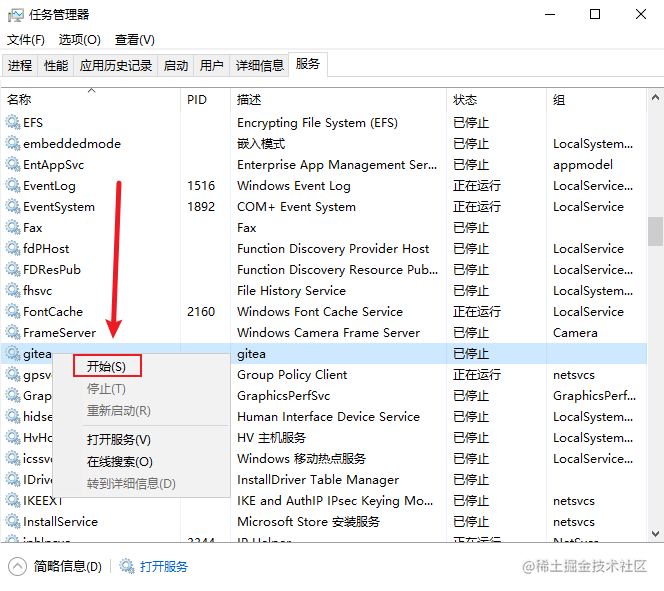This screenshot has width=664, height=591.
Task: Click the gpsvc service gear icon
Action: click(13, 375)
